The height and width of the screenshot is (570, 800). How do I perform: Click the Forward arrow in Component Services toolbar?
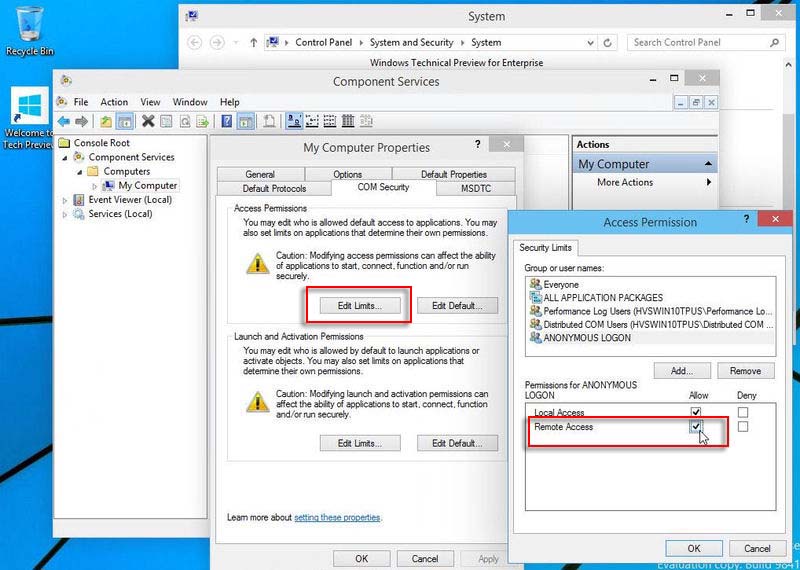(82, 121)
